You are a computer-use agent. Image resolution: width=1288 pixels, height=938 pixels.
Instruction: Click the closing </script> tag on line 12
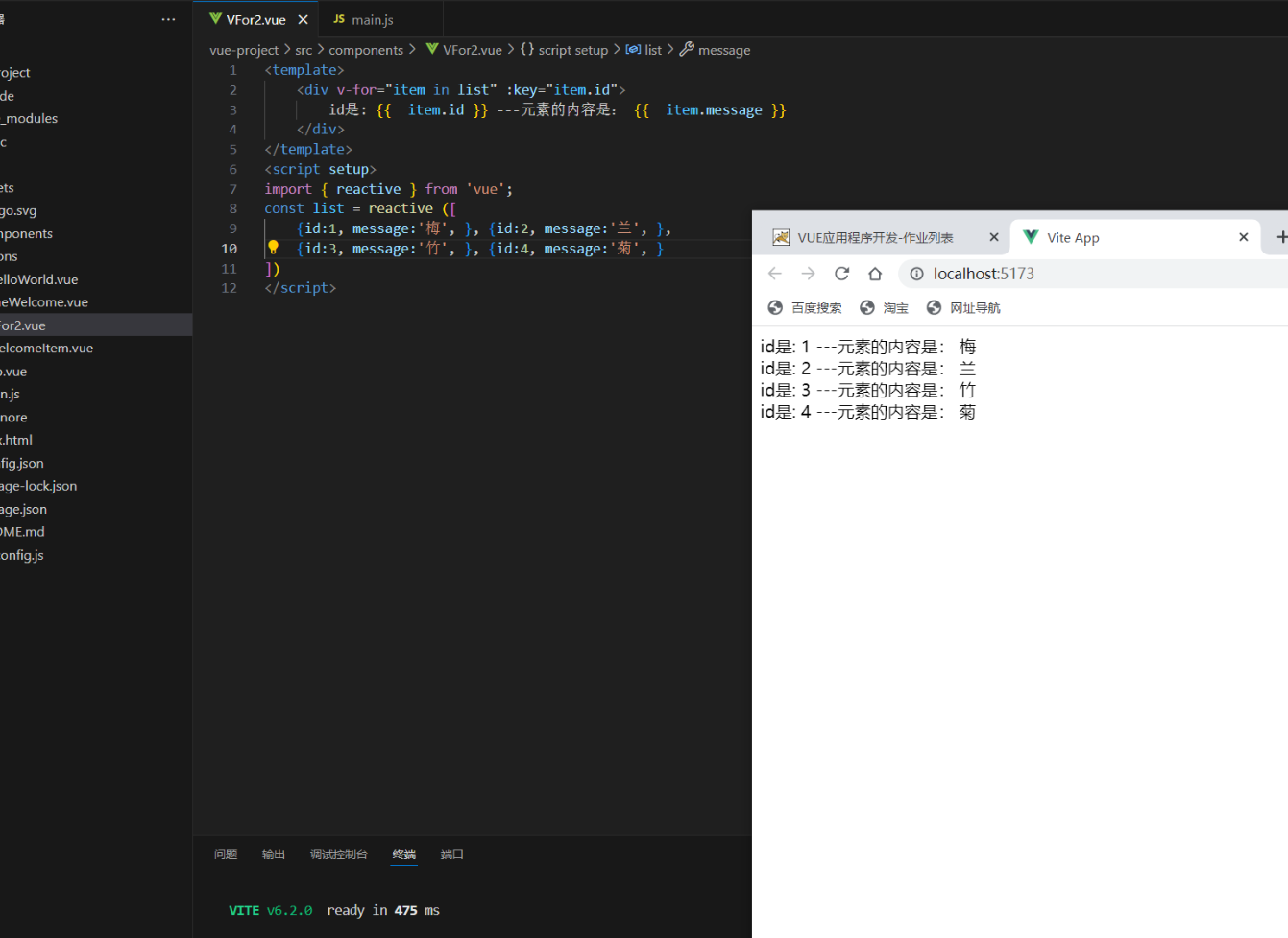(x=301, y=288)
